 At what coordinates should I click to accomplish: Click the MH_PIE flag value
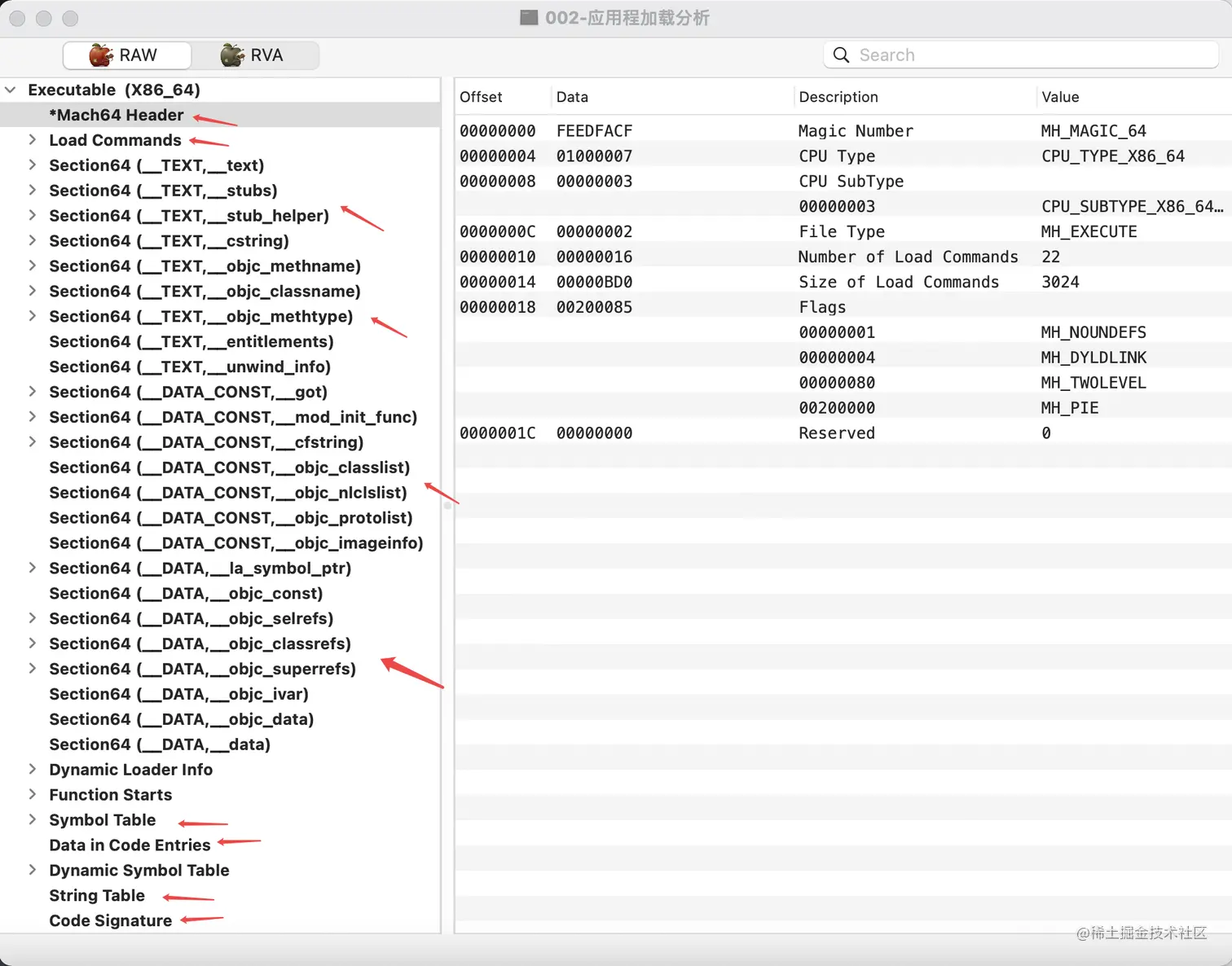point(1070,408)
